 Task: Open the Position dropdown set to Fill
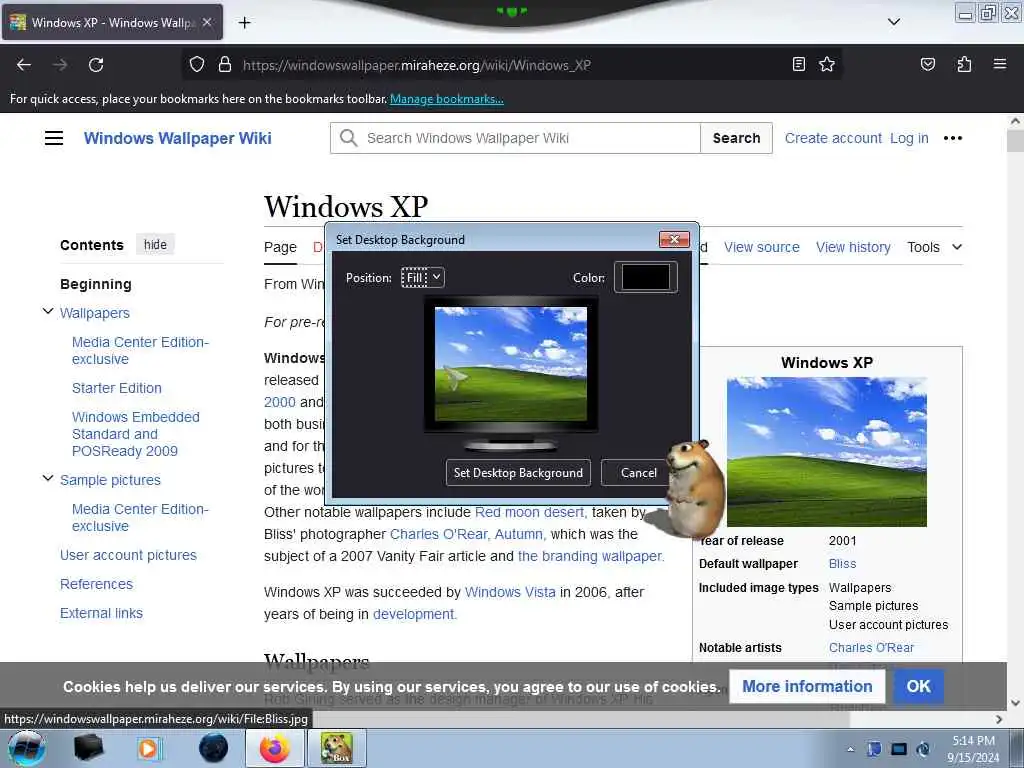(423, 278)
